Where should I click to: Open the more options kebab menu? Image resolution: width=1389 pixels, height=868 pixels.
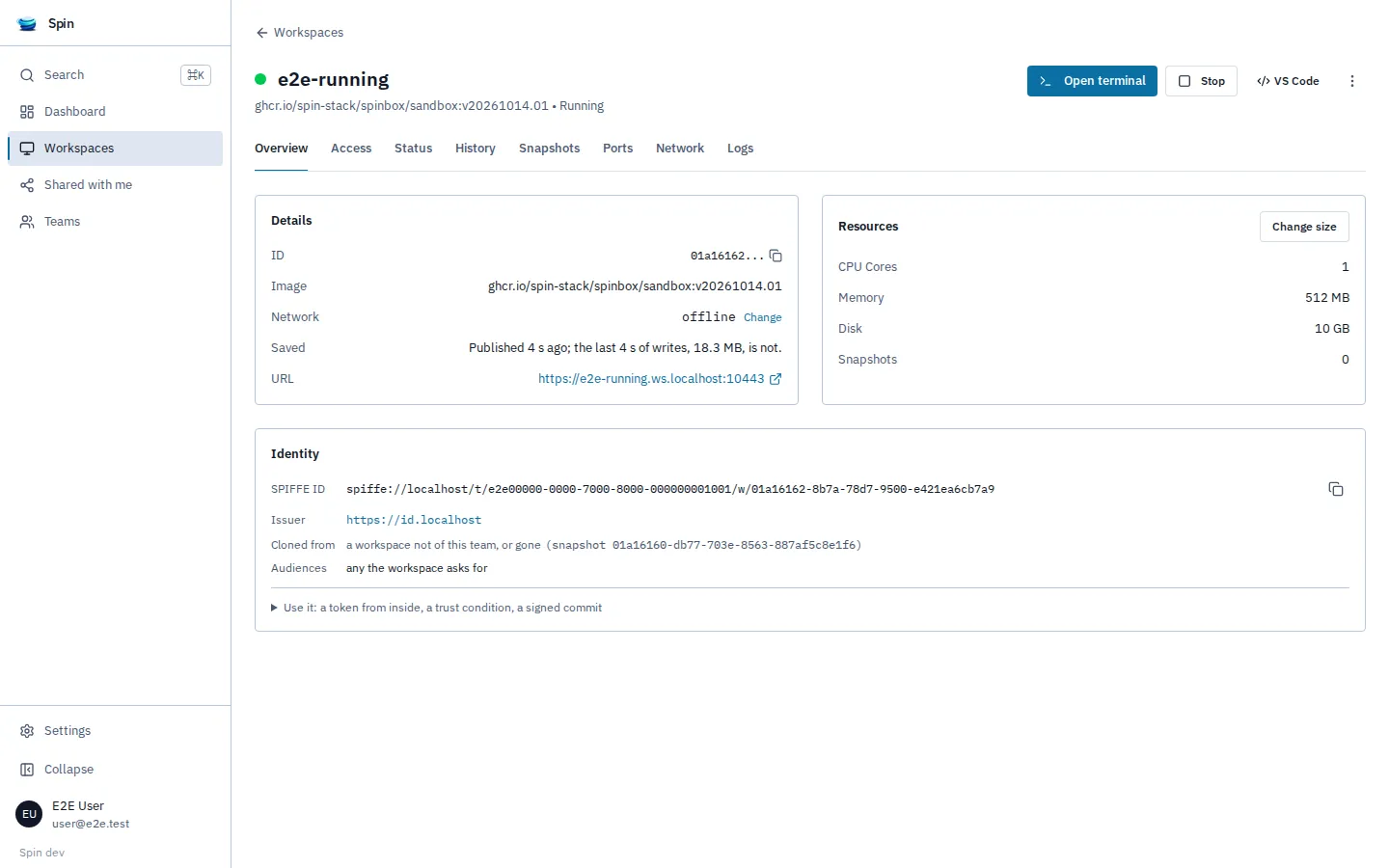click(x=1352, y=81)
